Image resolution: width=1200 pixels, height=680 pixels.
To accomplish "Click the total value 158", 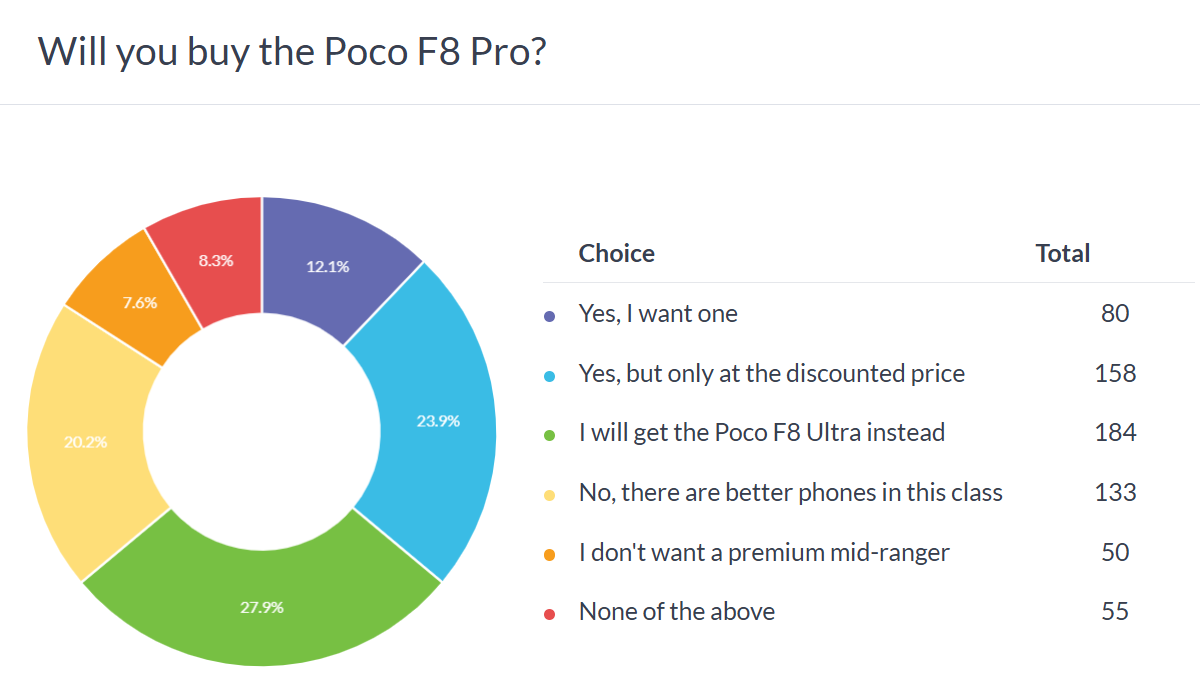I will (x=1115, y=374).
